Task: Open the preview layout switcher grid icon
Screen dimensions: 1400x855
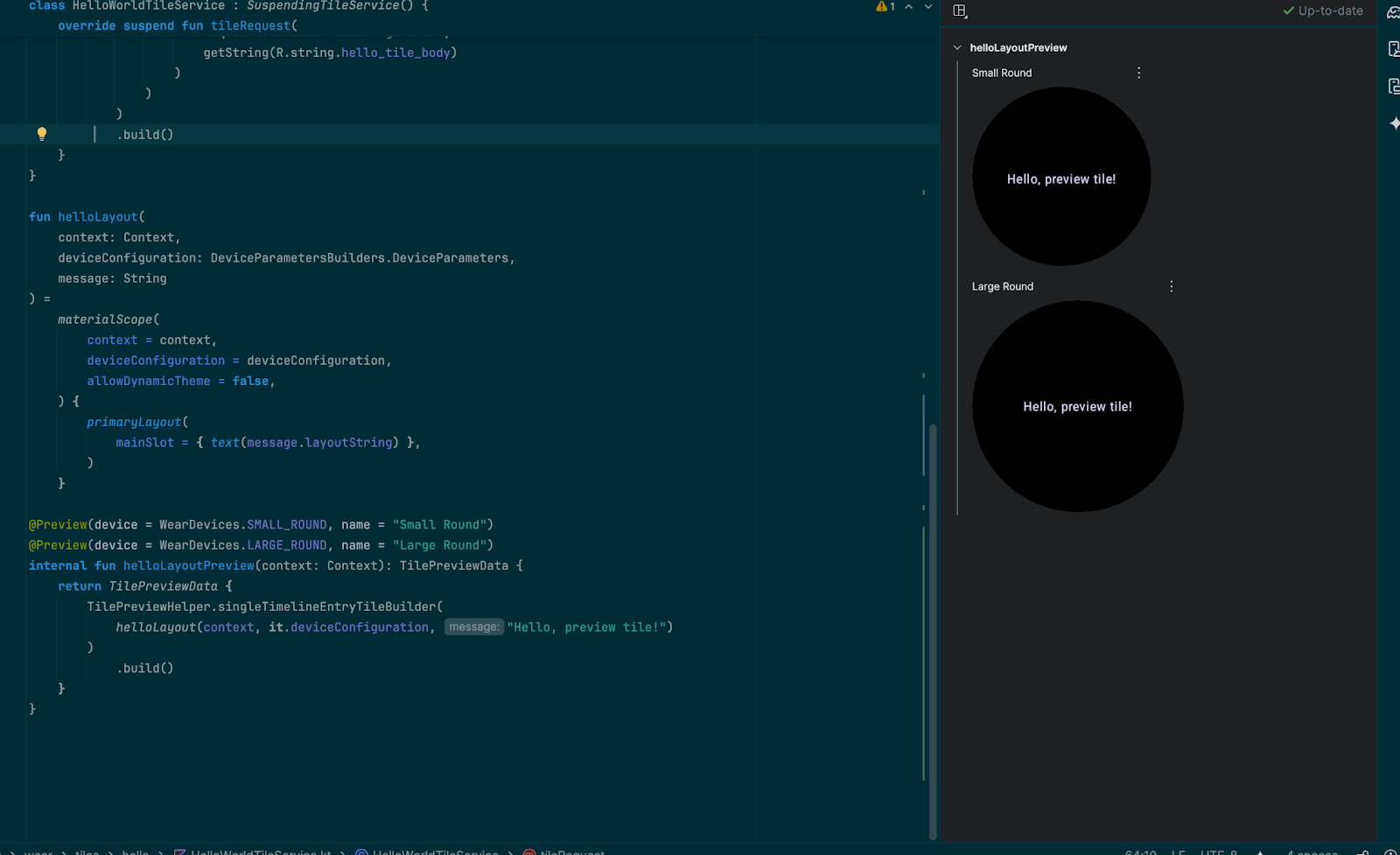Action: click(x=960, y=11)
